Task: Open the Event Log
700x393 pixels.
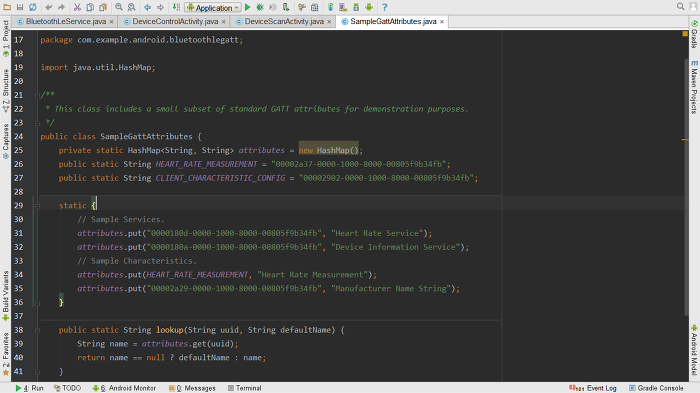Action: [593, 388]
